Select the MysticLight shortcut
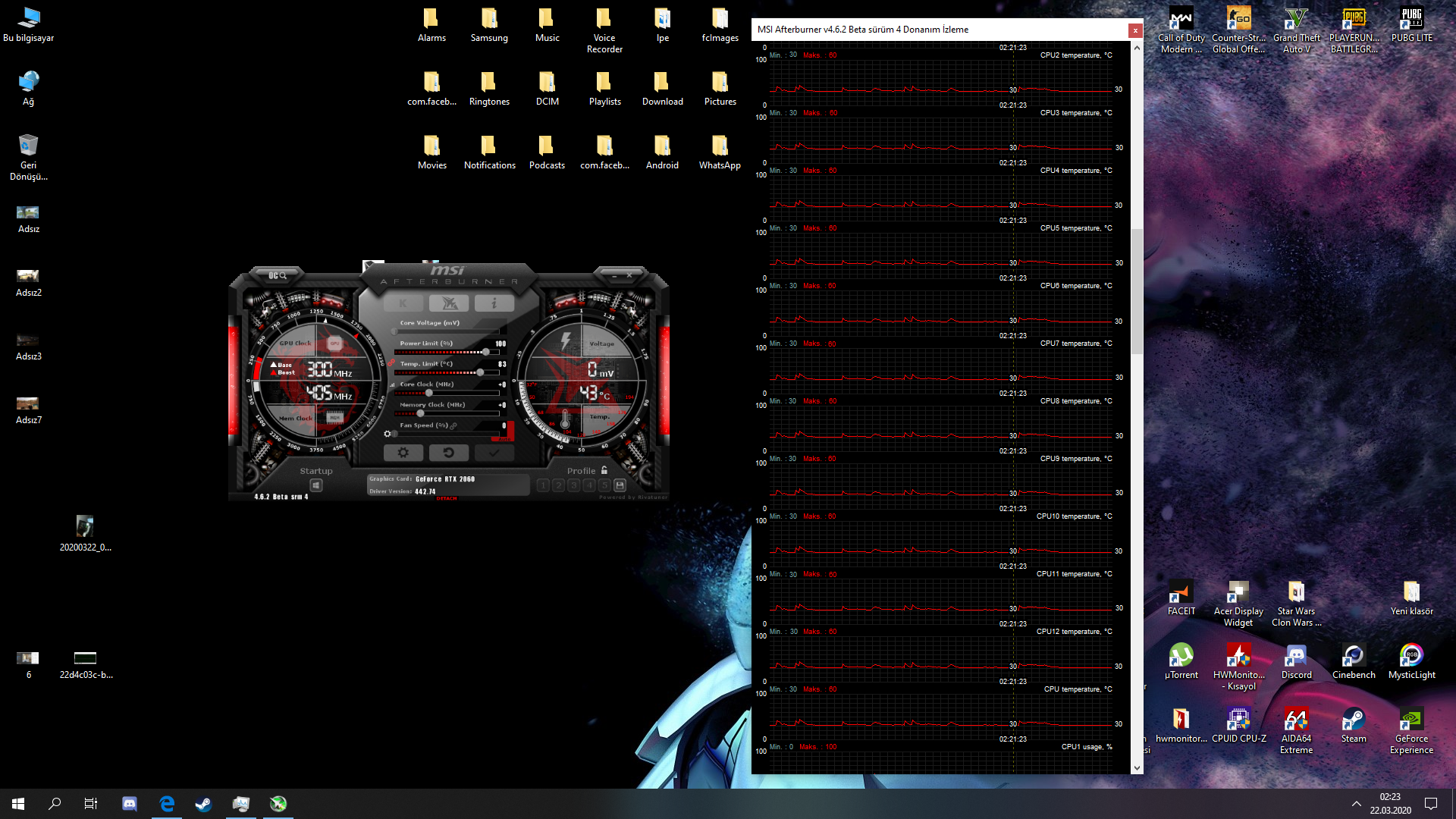Viewport: 1456px width, 819px height. click(1411, 661)
